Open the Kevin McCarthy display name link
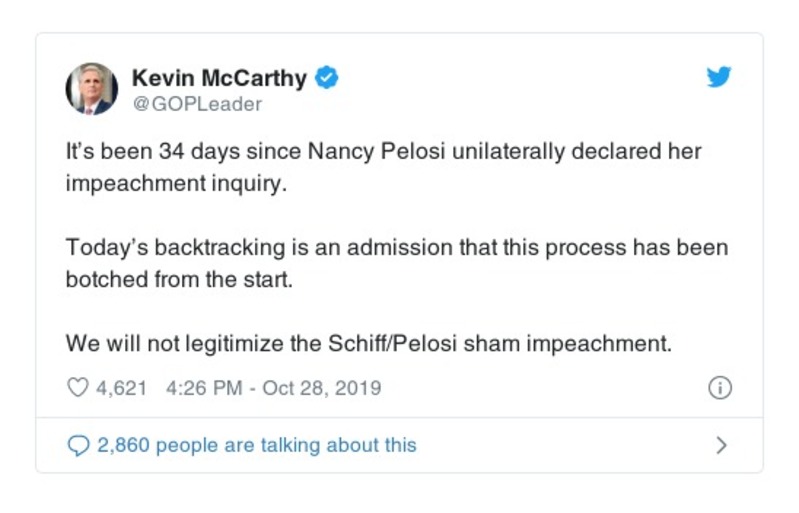Viewport: 799px width, 513px height. click(x=218, y=77)
